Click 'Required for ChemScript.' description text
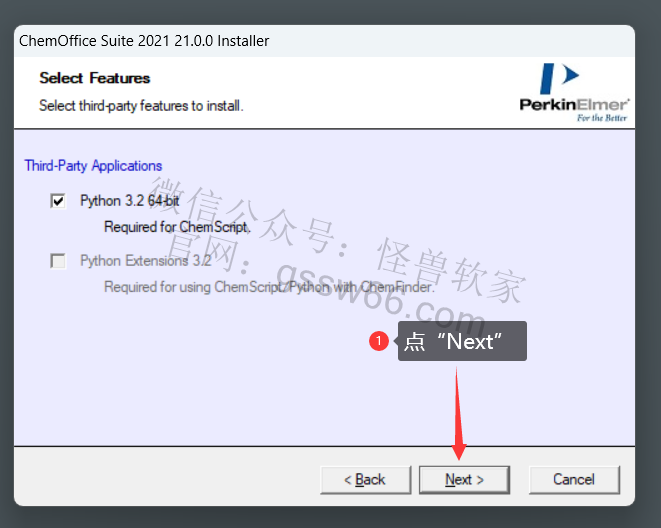661x528 pixels. click(177, 227)
